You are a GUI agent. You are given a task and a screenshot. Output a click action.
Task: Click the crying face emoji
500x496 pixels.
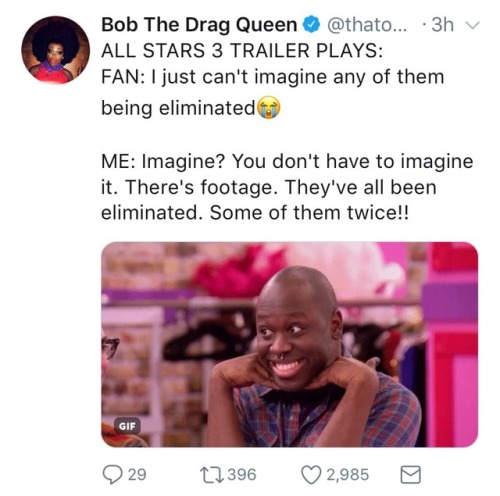pyautogui.click(x=269, y=108)
